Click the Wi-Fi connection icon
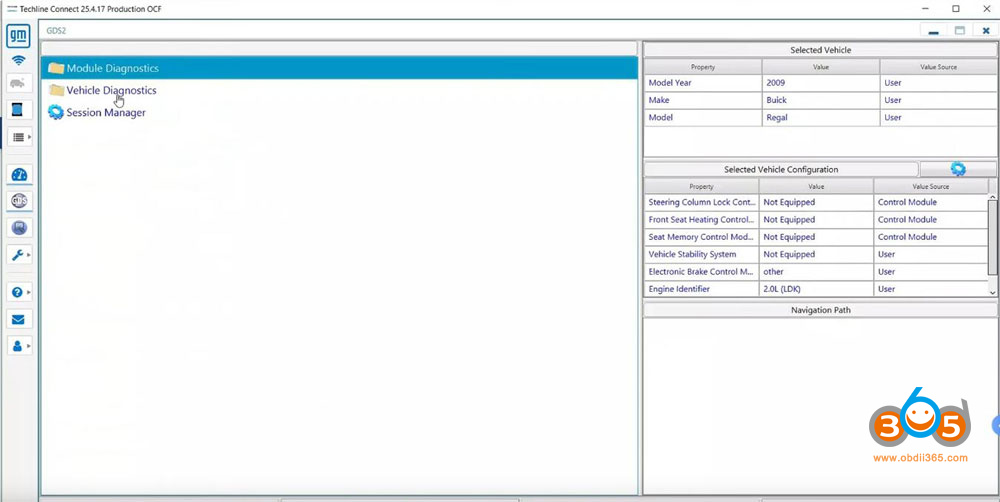The width and height of the screenshot is (1000, 502). pyautogui.click(x=19, y=61)
